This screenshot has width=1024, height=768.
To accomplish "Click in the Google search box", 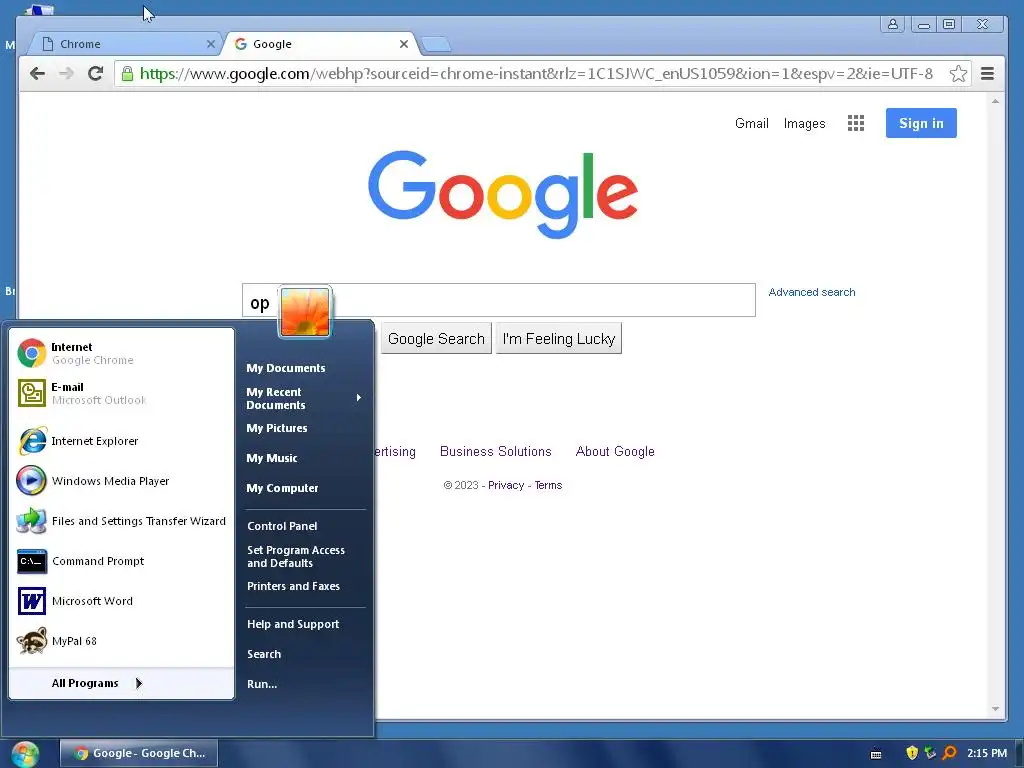I will 499,300.
